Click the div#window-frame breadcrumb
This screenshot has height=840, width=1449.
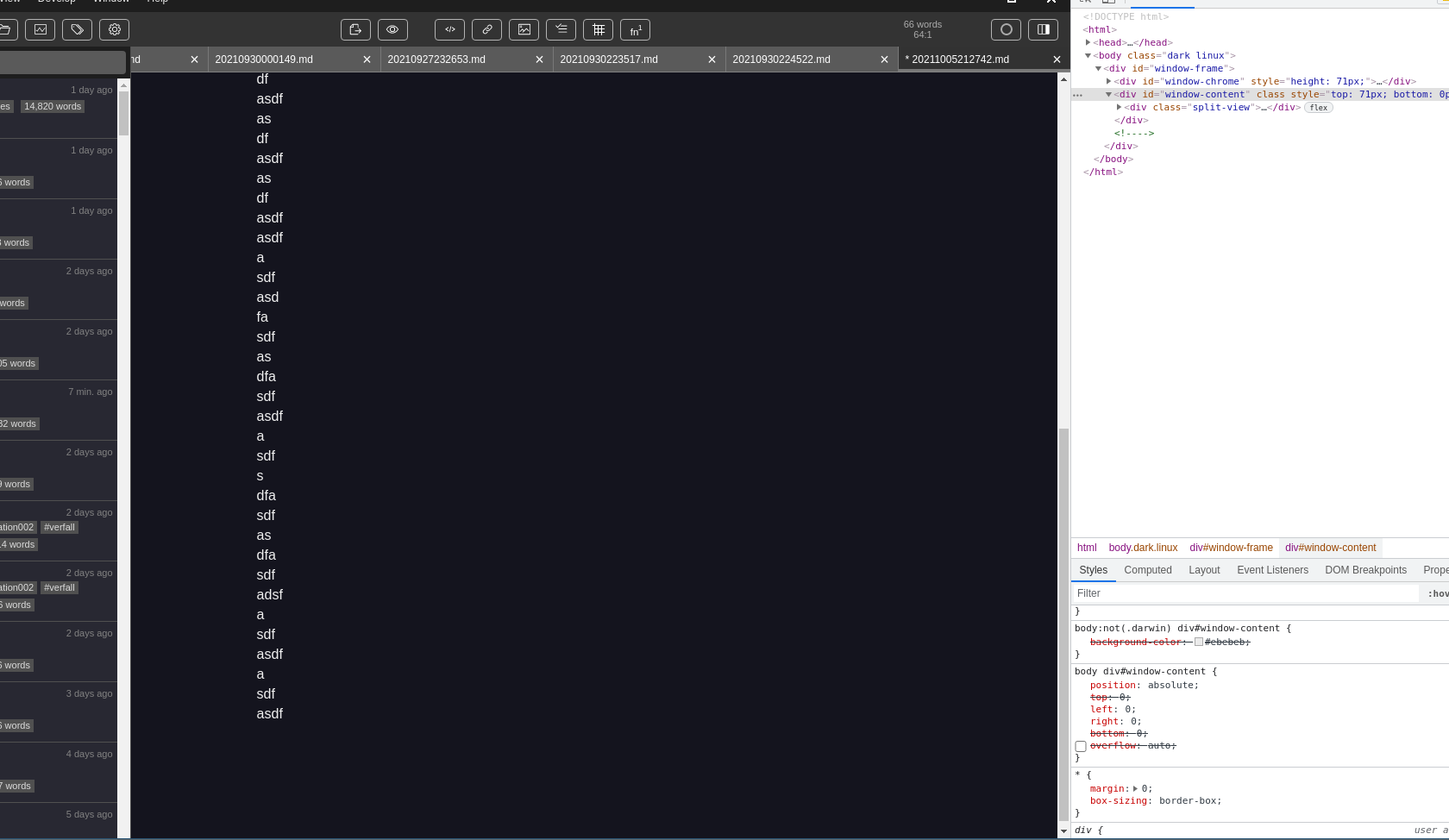[x=1231, y=548]
